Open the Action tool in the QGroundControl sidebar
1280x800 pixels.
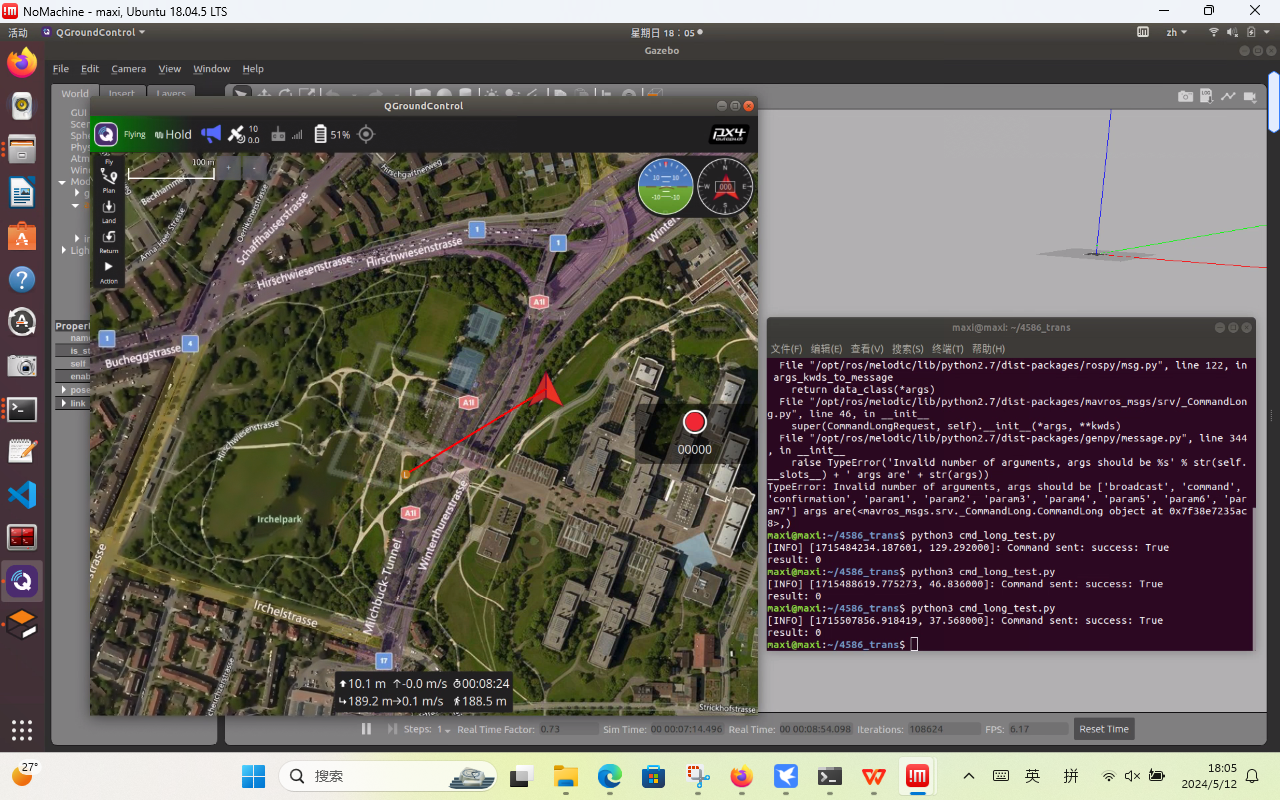tap(109, 270)
